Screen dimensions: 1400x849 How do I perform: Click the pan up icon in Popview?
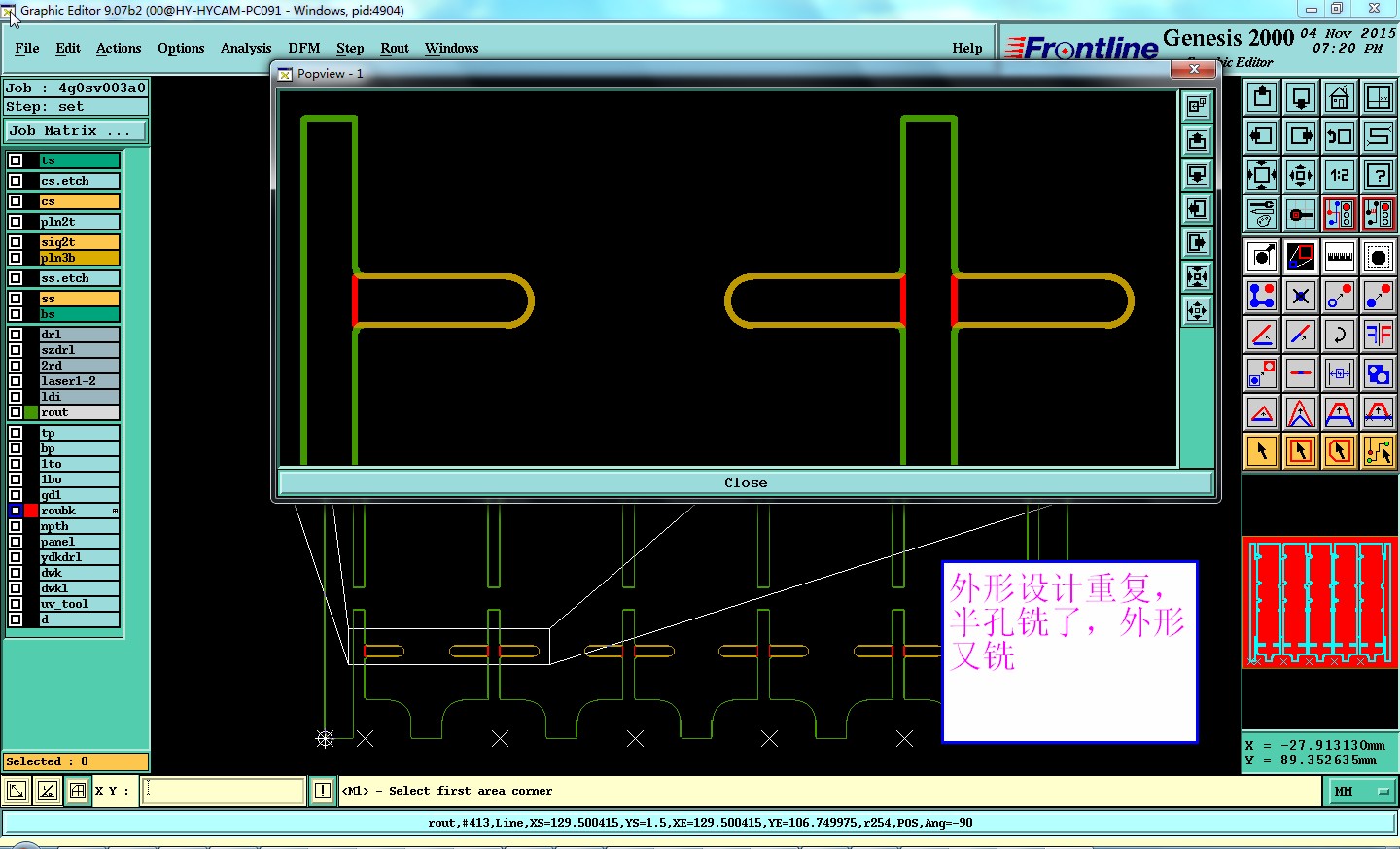click(x=1197, y=140)
